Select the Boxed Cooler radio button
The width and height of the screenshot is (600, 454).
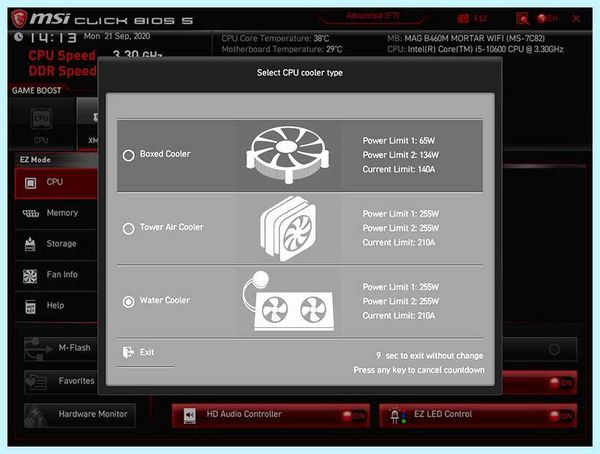(x=129, y=155)
